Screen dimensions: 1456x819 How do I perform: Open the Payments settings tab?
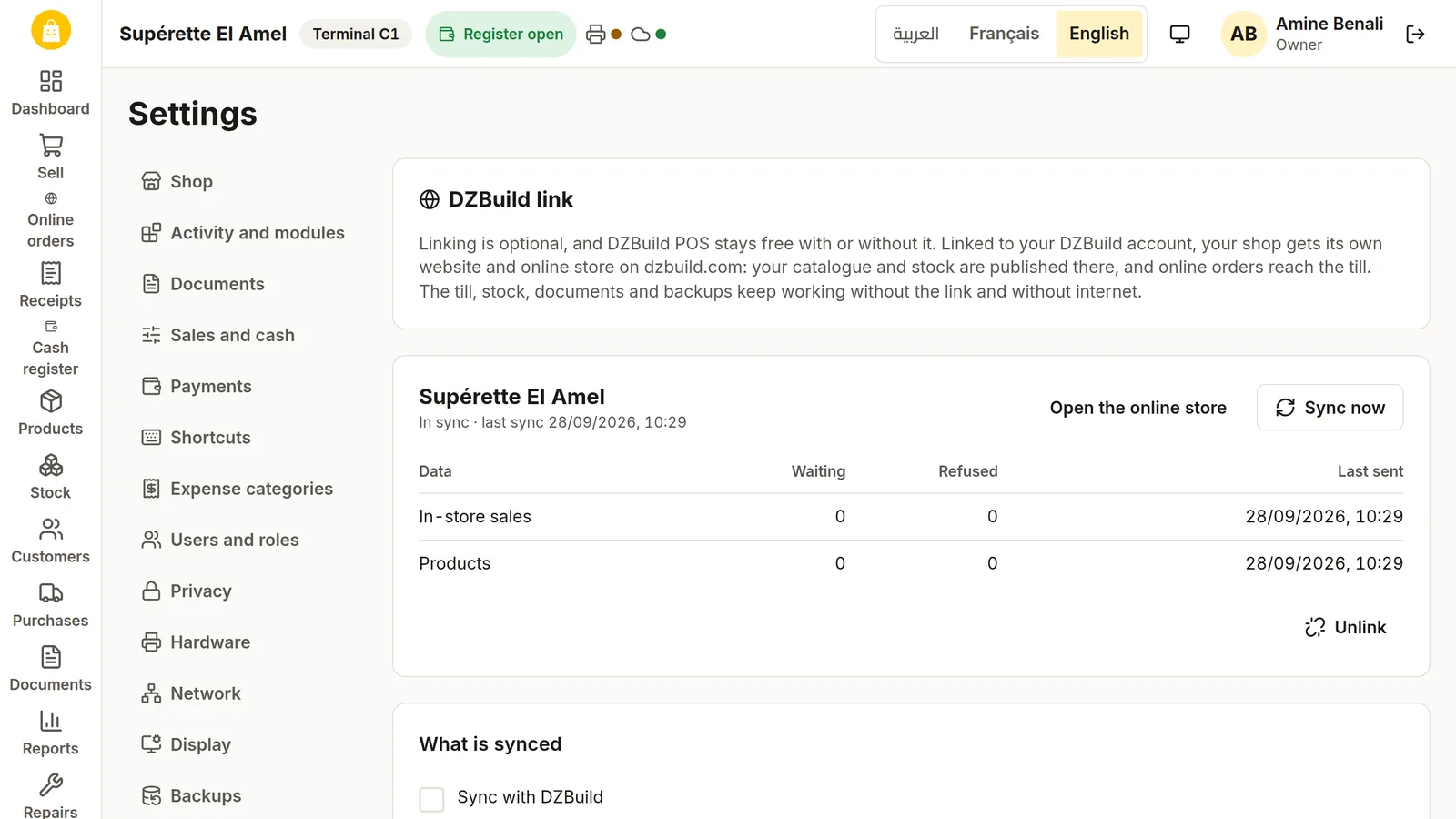coord(246,386)
